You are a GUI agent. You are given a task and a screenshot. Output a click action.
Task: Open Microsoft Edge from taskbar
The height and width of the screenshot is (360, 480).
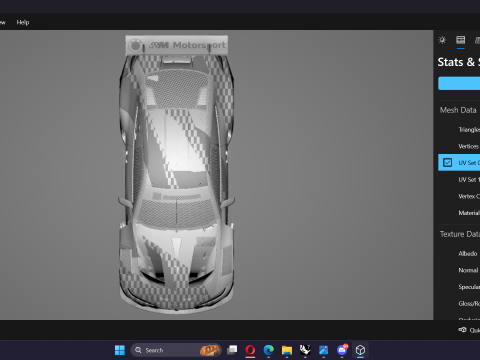click(x=269, y=350)
